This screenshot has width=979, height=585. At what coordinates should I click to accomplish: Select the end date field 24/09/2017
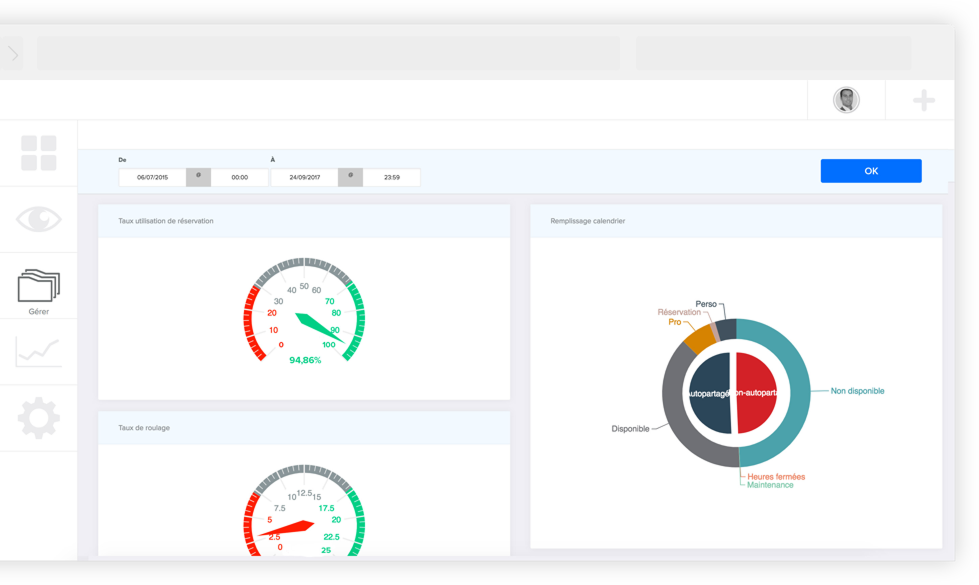[305, 177]
